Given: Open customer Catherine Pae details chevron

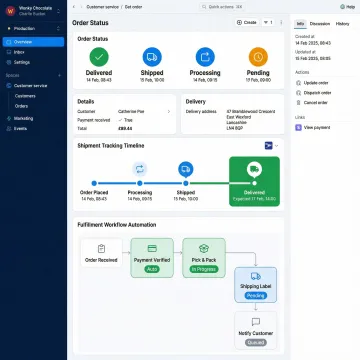Looking at the screenshot, I should click(169, 112).
